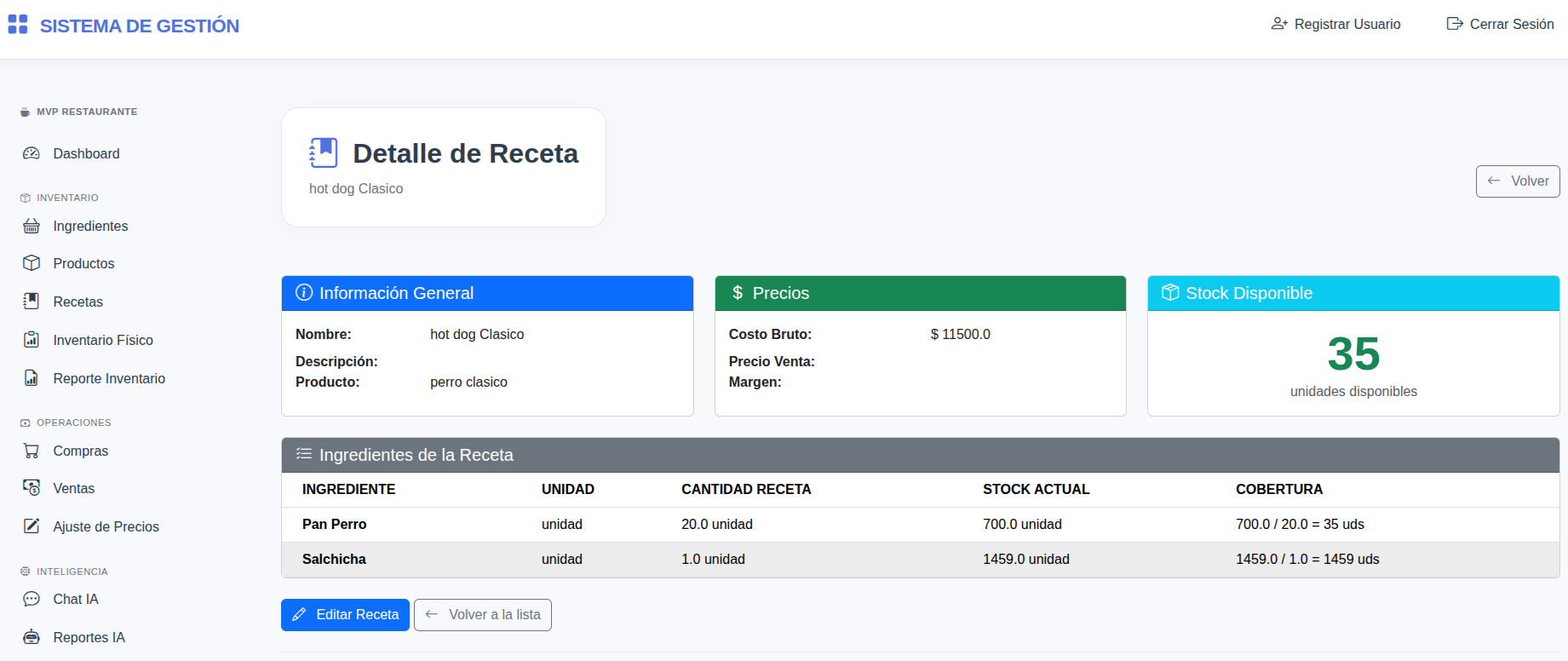
Task: Click the Compras shopping cart icon
Action: (32, 451)
